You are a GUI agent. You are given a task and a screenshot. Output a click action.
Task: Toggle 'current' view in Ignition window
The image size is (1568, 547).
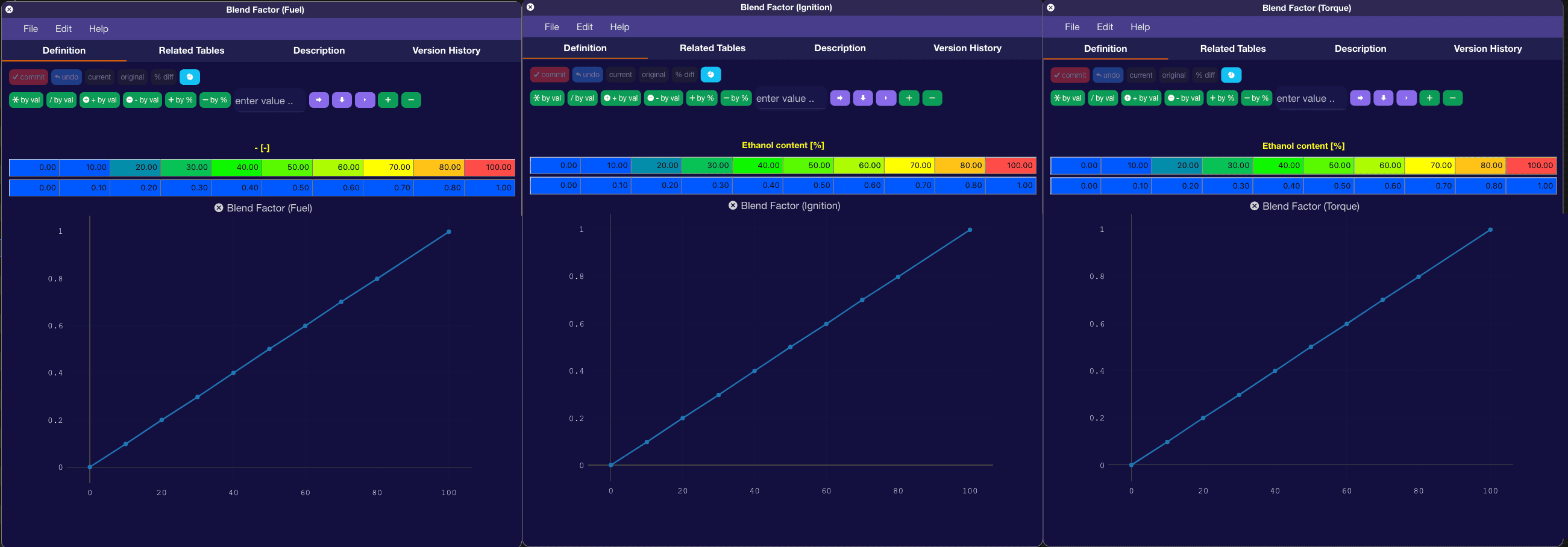coord(620,75)
